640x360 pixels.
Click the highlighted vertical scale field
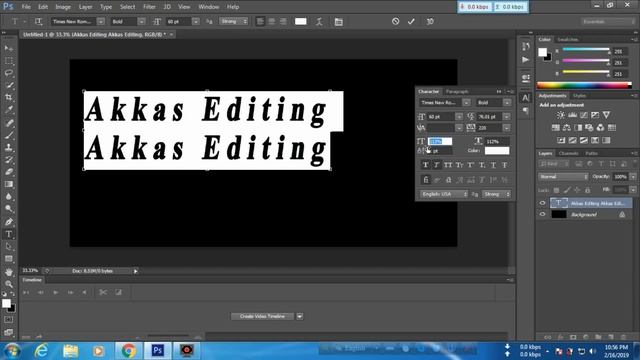[440, 141]
